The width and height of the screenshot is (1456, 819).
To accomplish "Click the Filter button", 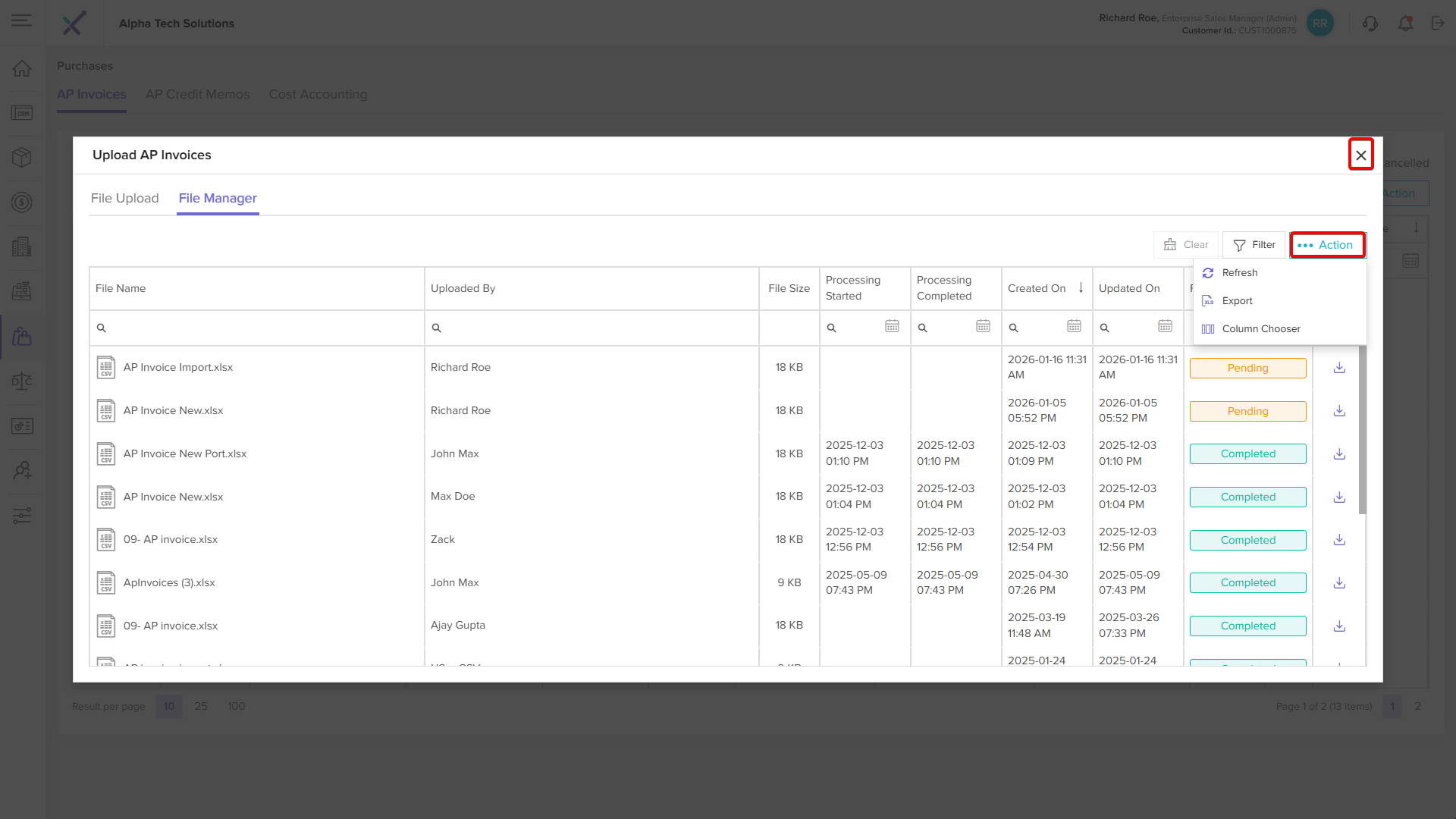I will (1254, 245).
